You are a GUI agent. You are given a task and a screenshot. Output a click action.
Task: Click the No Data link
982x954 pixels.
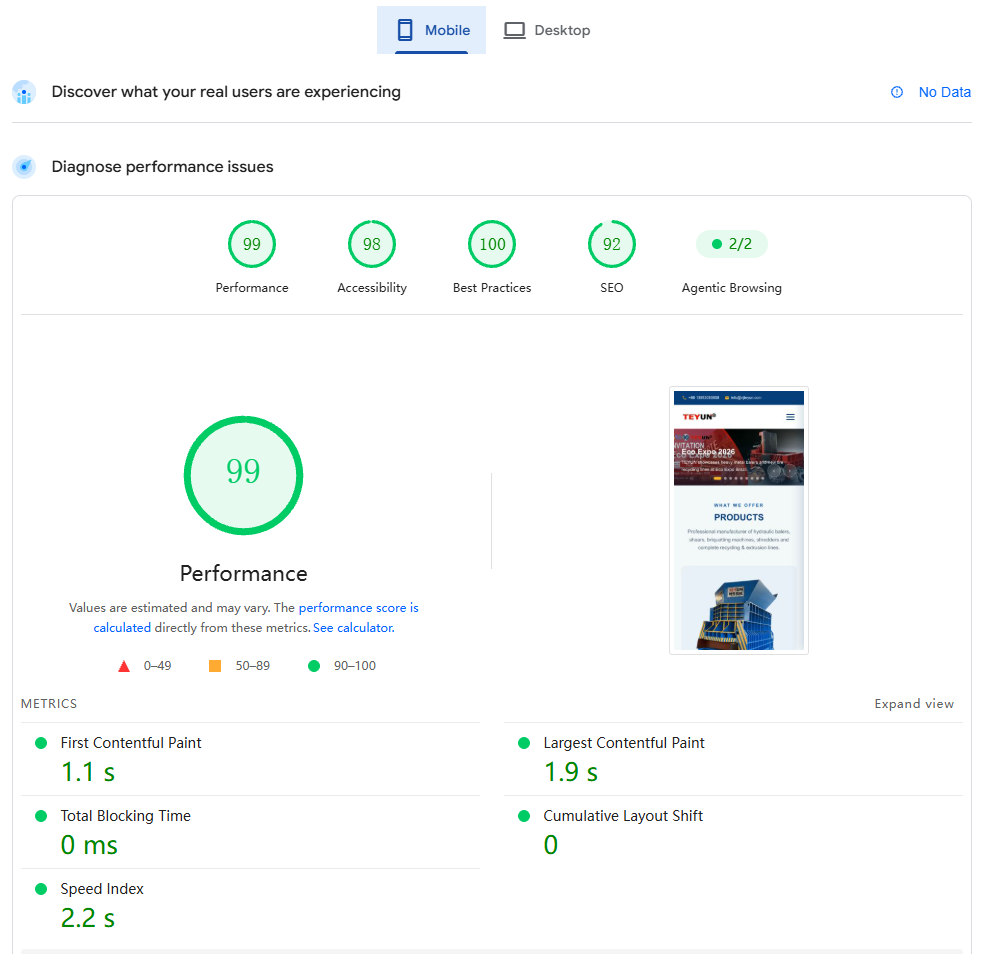(x=944, y=92)
